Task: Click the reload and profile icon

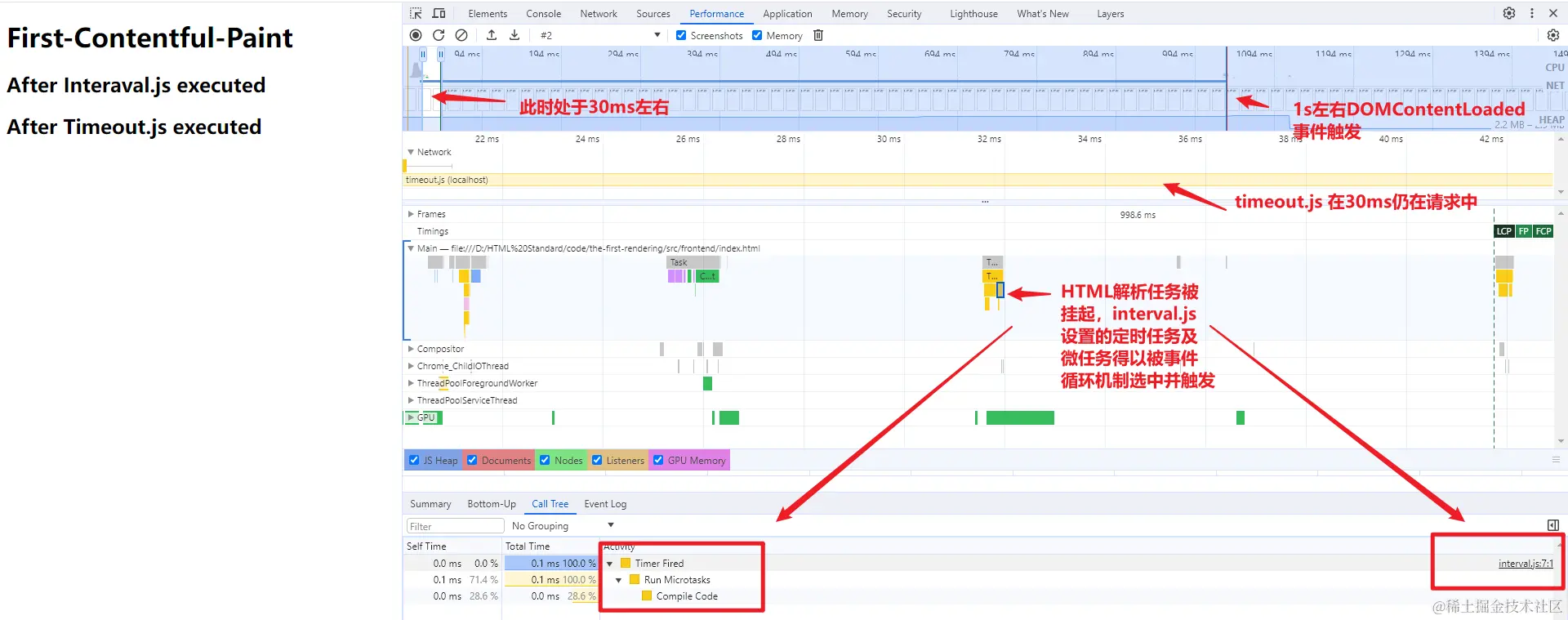Action: (439, 35)
